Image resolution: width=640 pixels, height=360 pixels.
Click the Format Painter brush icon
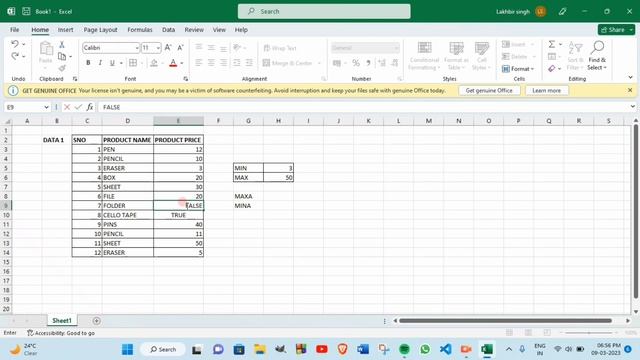[x=62, y=68]
